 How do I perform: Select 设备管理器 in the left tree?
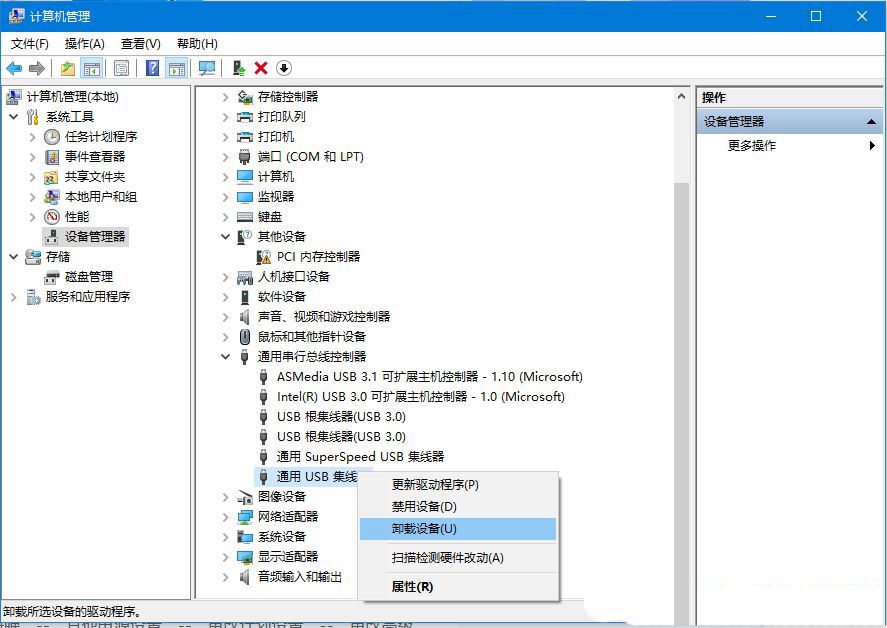[x=95, y=236]
